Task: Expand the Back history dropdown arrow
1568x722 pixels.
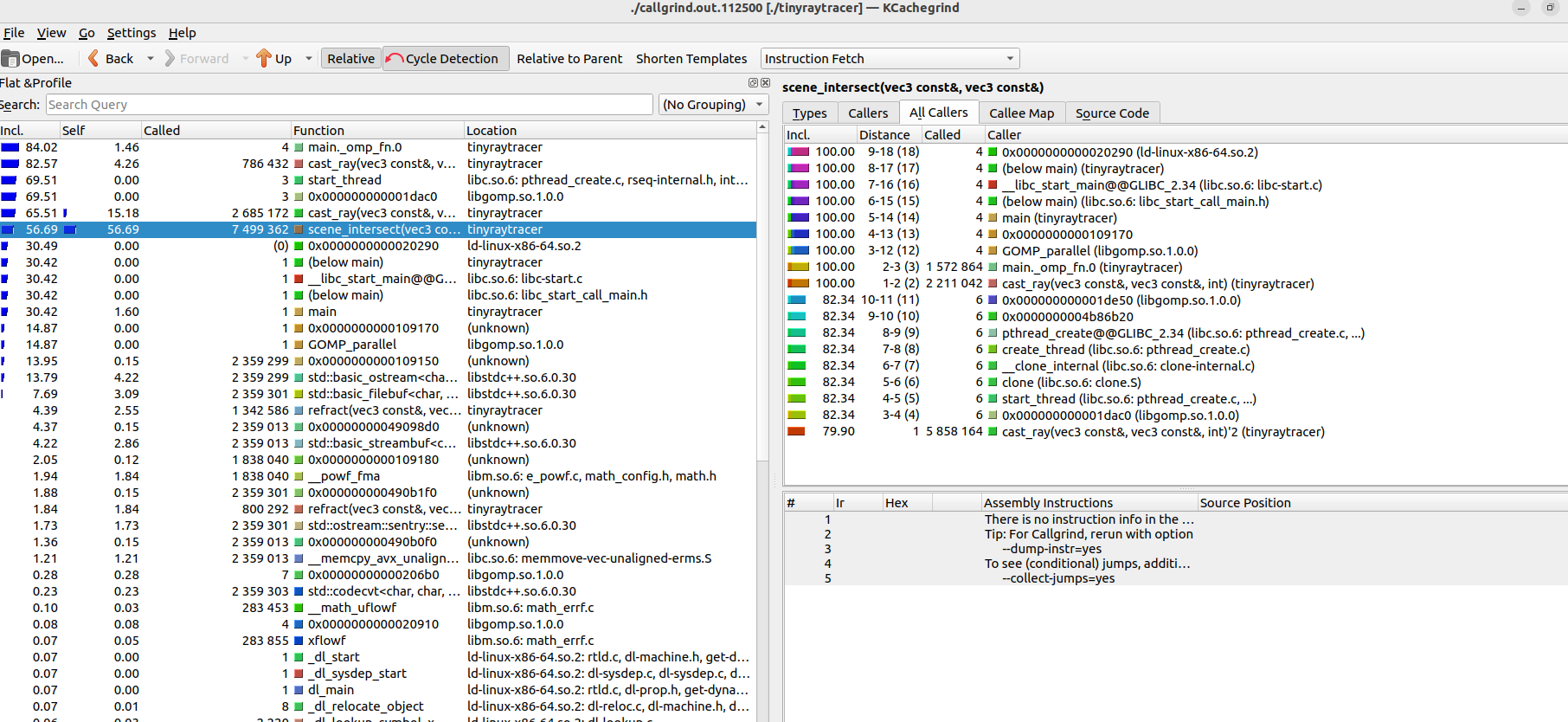Action: pos(151,59)
